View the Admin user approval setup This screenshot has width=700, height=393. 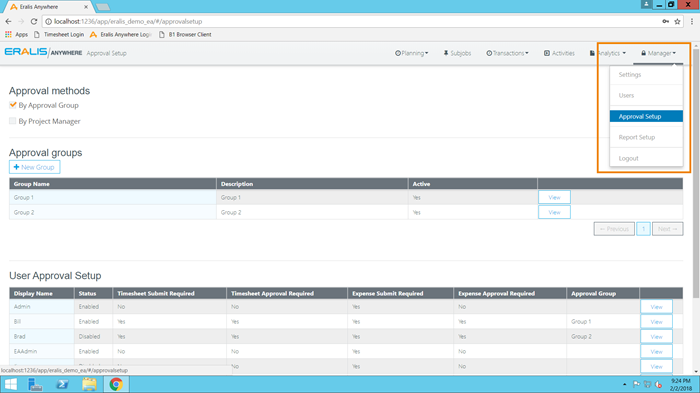pos(656,307)
